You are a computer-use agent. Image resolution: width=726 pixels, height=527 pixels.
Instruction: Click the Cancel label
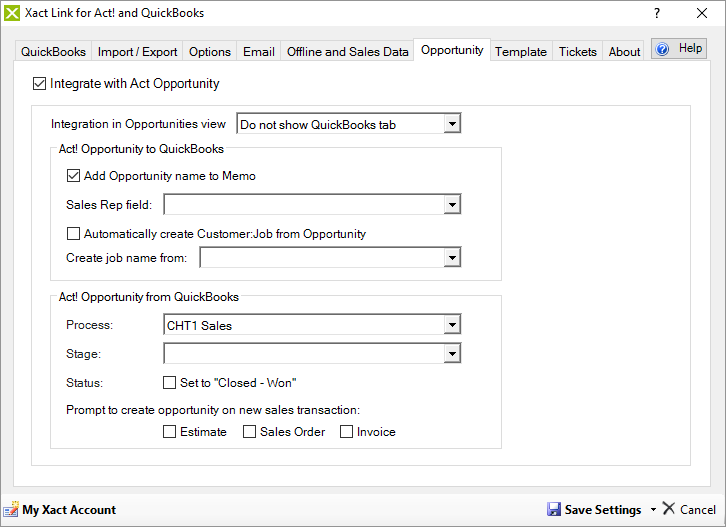click(698, 510)
